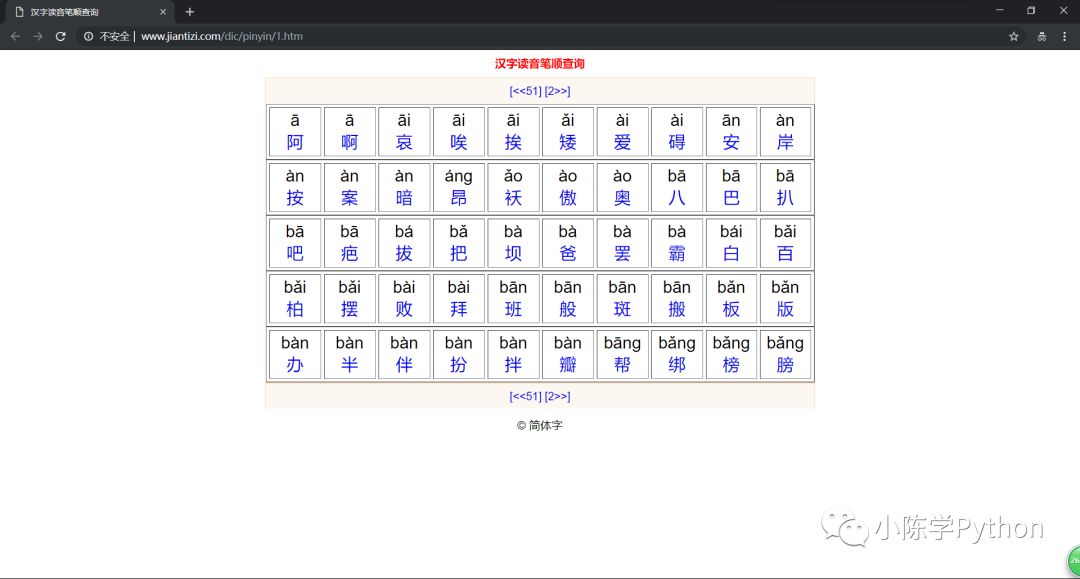The width and height of the screenshot is (1080, 579).
Task: Open character 板 link
Action: [x=731, y=310]
